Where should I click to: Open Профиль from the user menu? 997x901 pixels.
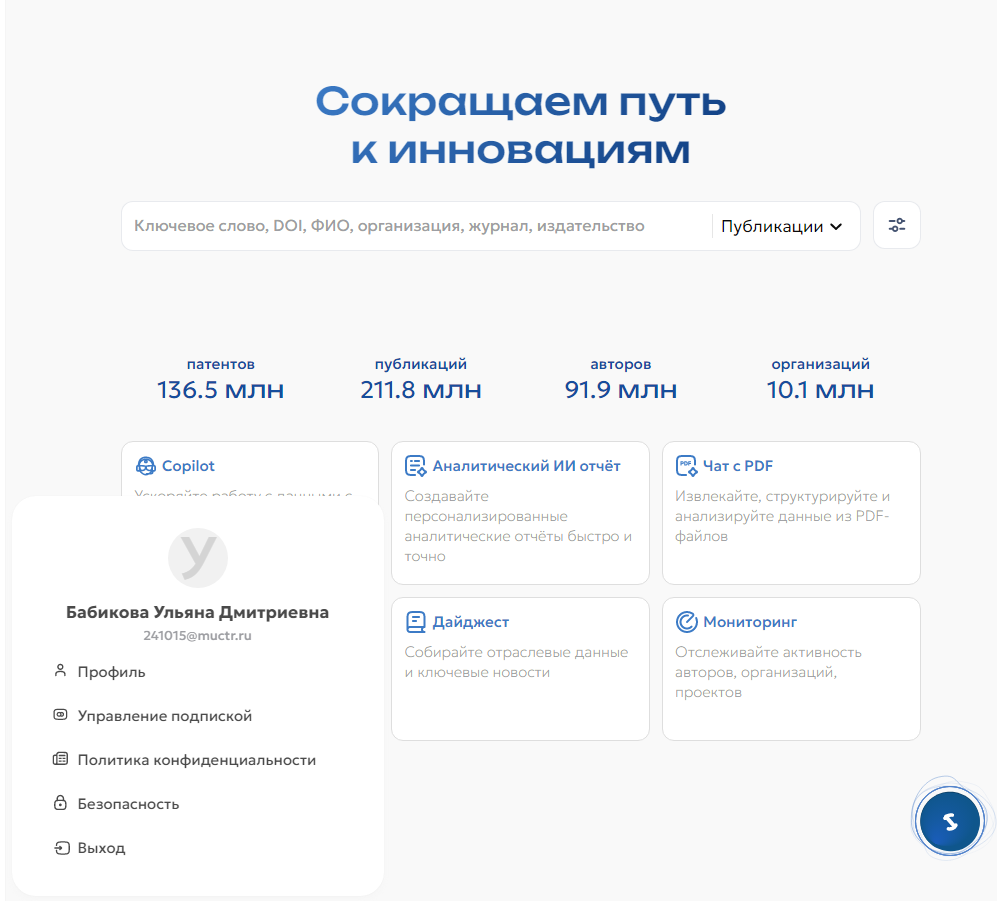[x=111, y=672]
